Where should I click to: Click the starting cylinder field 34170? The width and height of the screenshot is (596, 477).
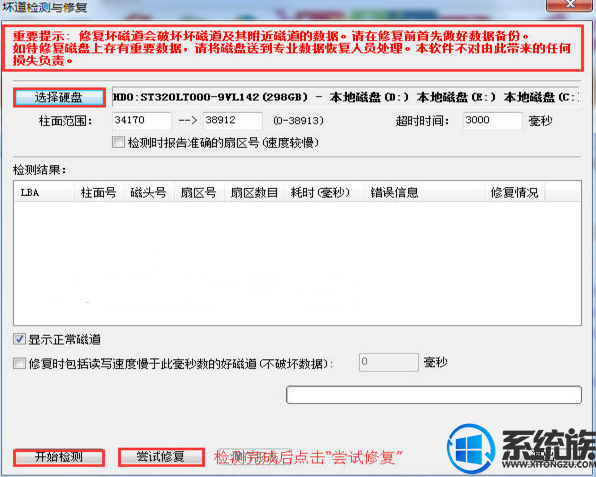tap(142, 120)
